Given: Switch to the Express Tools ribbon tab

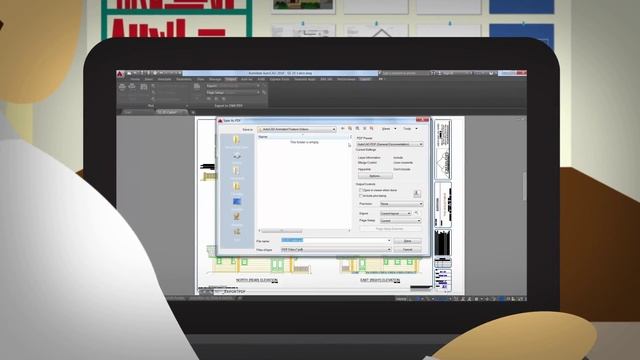Looking at the screenshot, I should 279,79.
